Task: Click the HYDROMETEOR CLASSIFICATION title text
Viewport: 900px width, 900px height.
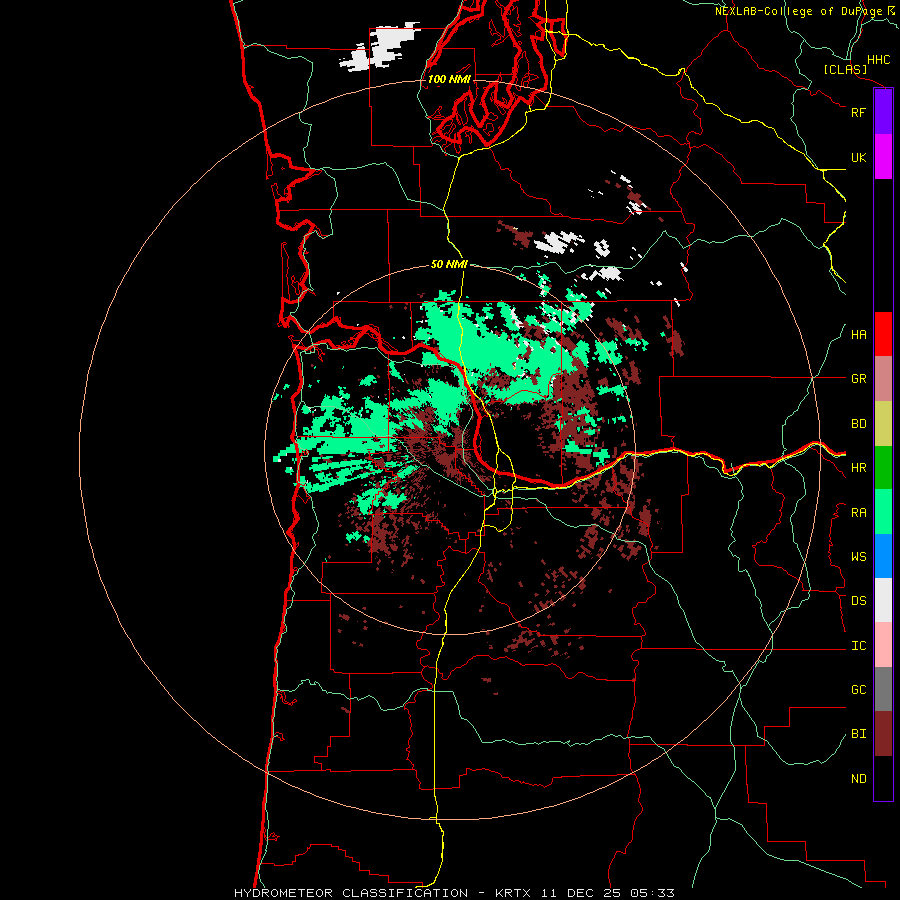Action: pyautogui.click(x=351, y=893)
